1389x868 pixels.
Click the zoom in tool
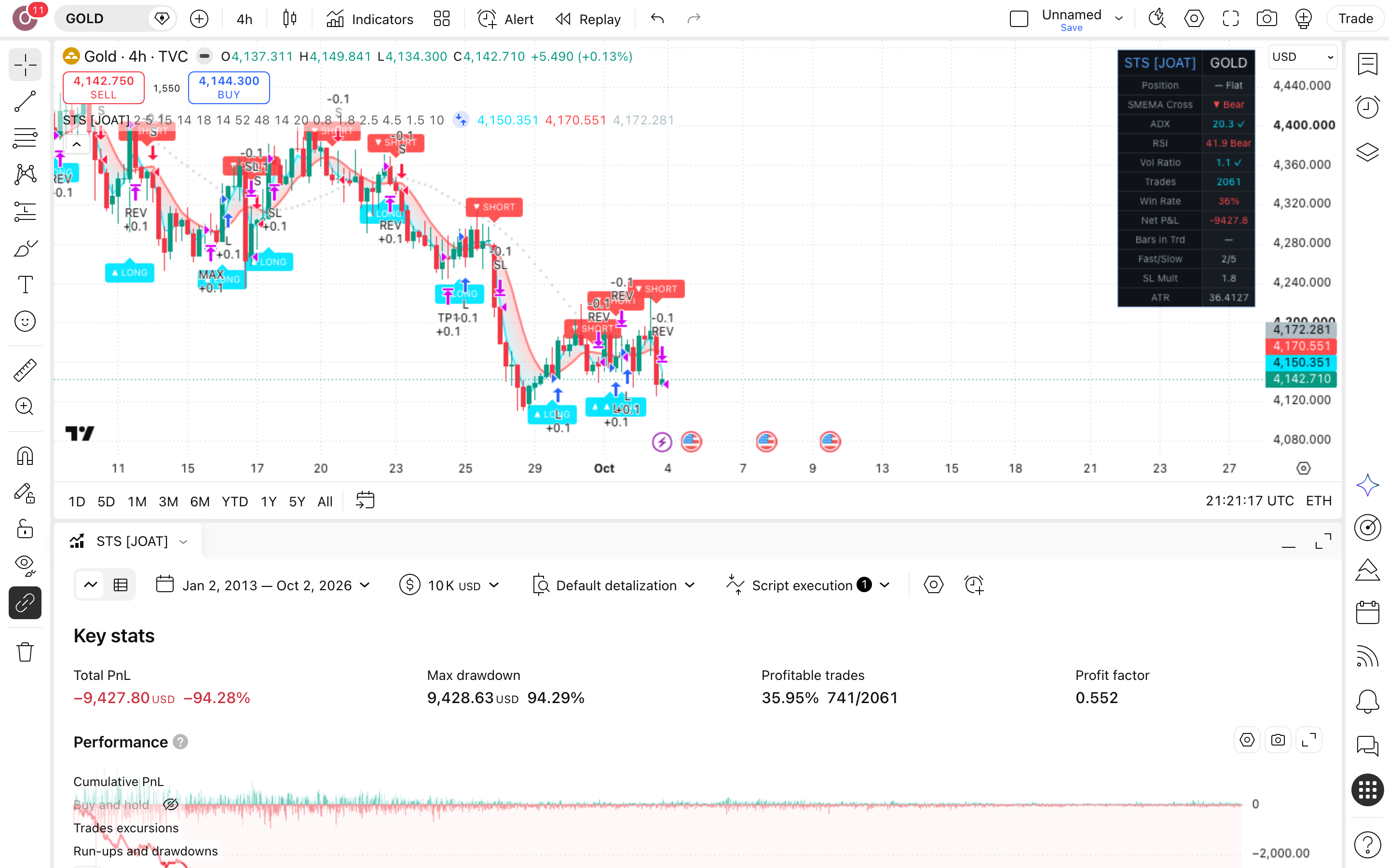click(x=25, y=407)
